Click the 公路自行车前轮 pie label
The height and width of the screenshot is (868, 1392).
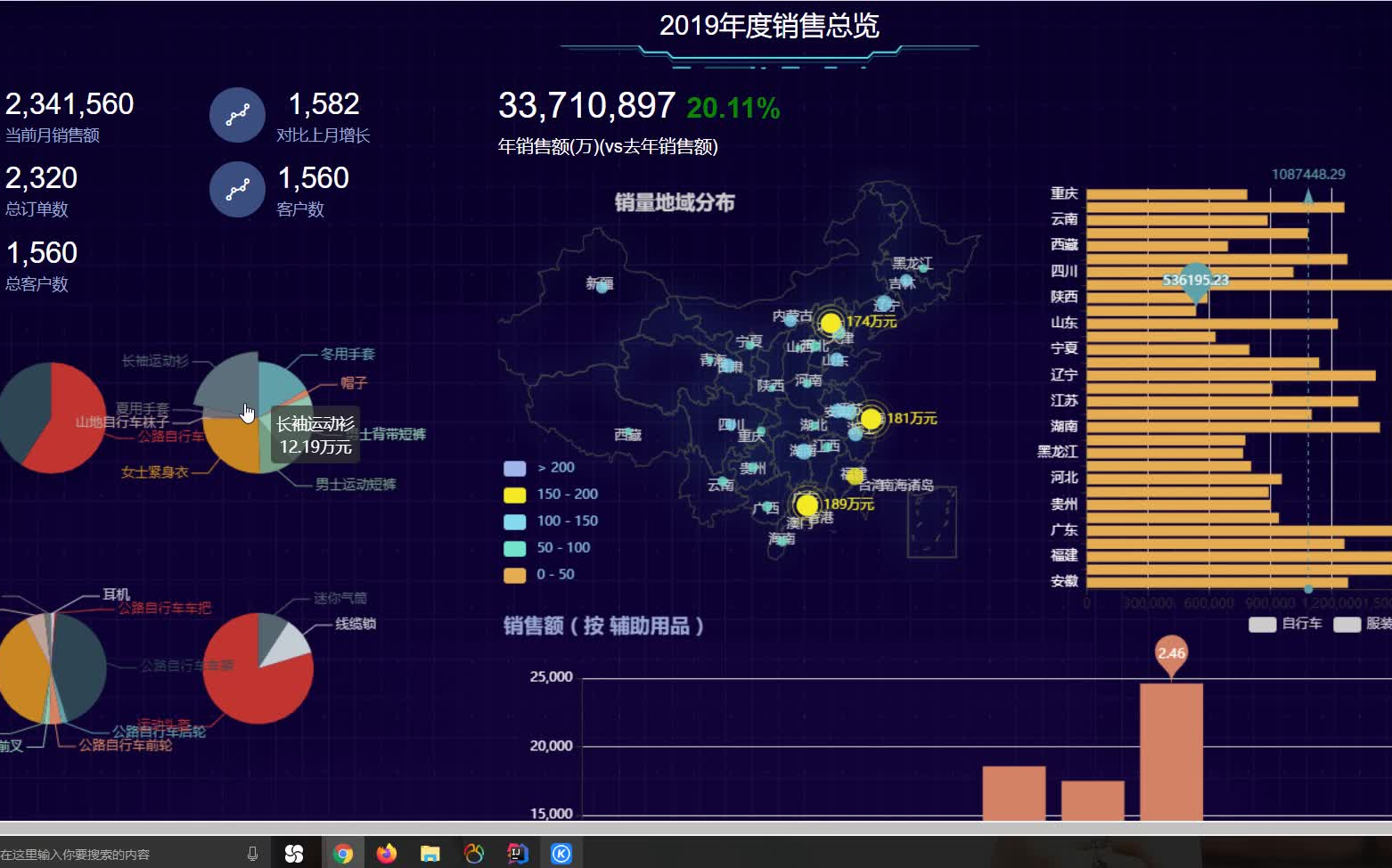click(x=126, y=745)
